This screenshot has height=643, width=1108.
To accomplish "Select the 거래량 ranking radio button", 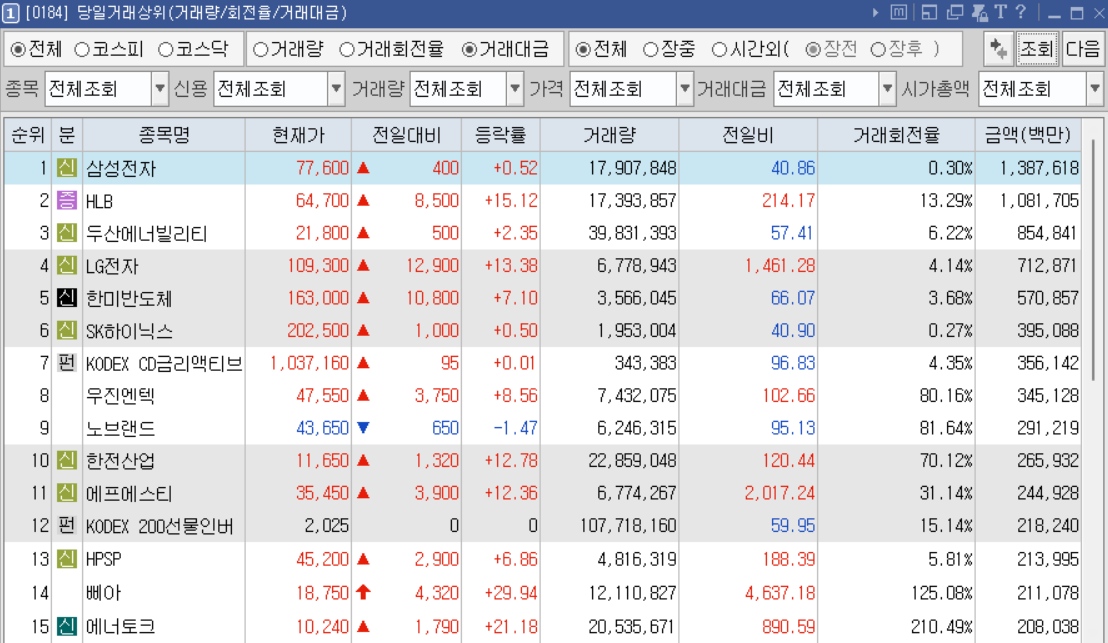I will [x=260, y=49].
